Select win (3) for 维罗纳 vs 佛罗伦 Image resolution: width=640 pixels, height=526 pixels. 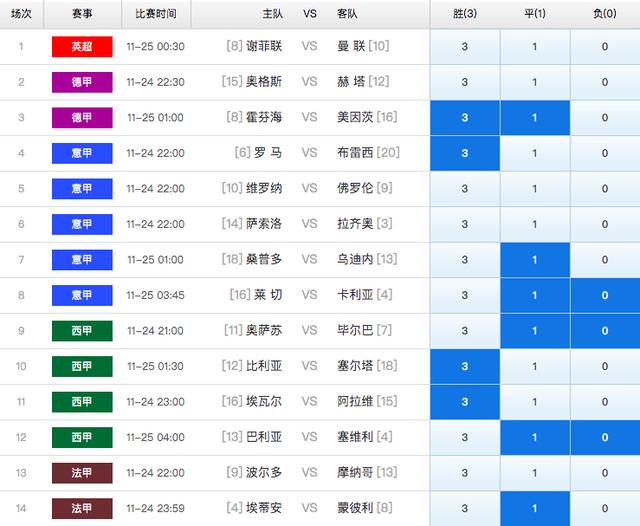pyautogui.click(x=465, y=189)
